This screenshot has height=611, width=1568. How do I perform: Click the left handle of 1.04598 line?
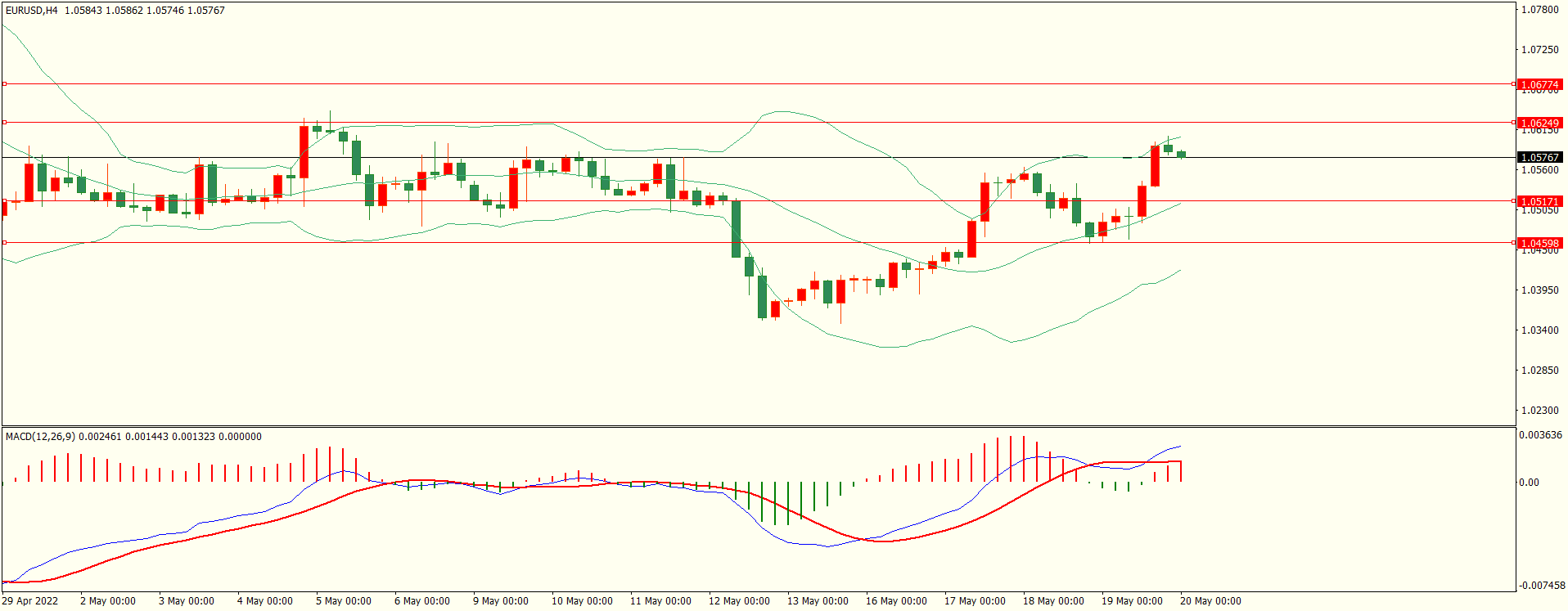point(4,243)
